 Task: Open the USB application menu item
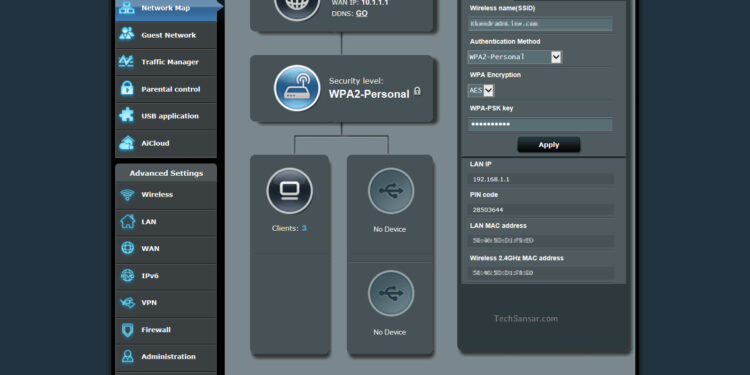(166, 116)
